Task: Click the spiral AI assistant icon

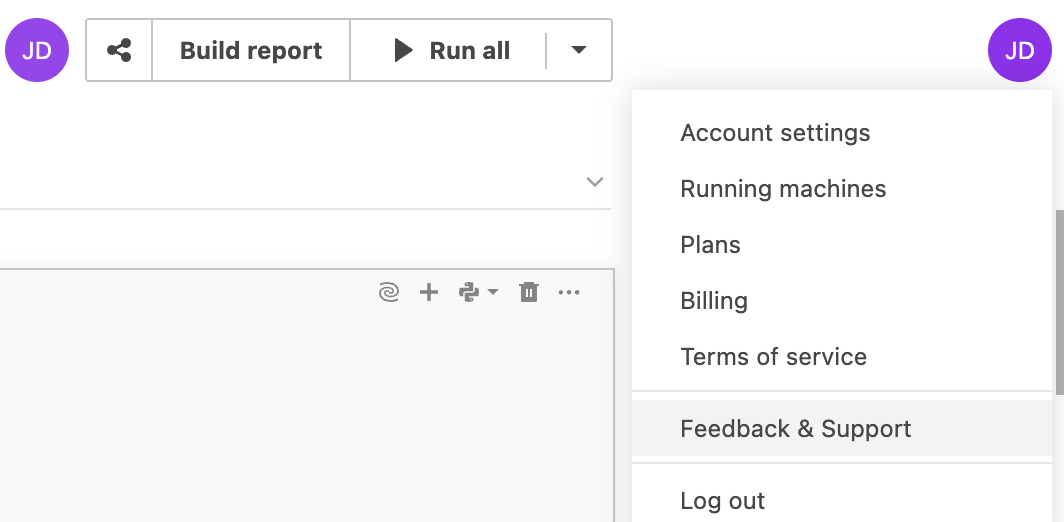Action: coord(389,292)
